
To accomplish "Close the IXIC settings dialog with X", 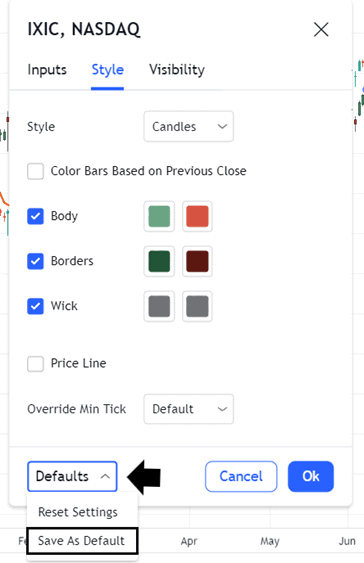I will coord(321,29).
